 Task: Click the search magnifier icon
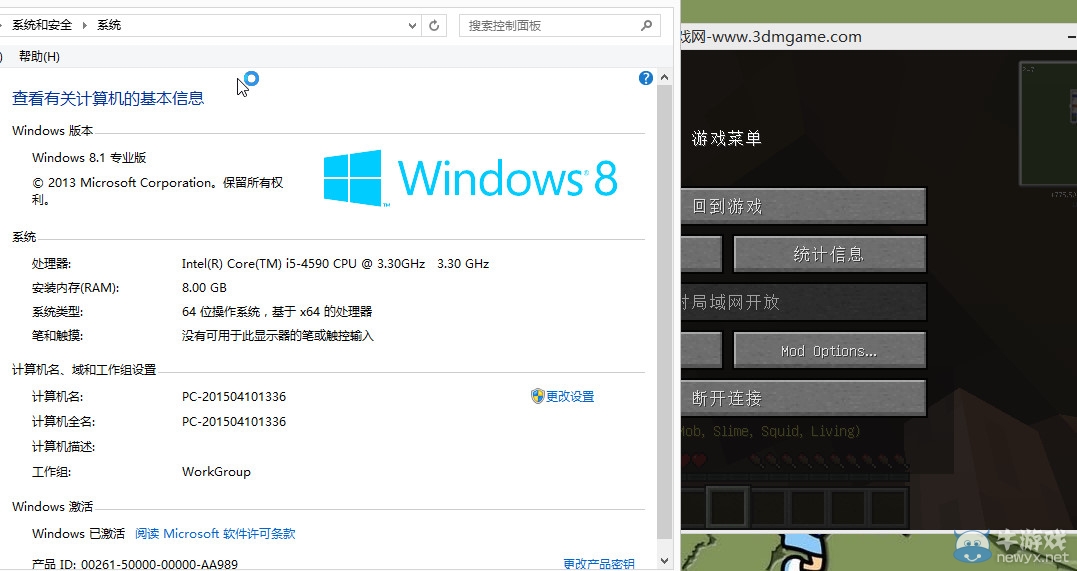click(x=646, y=25)
